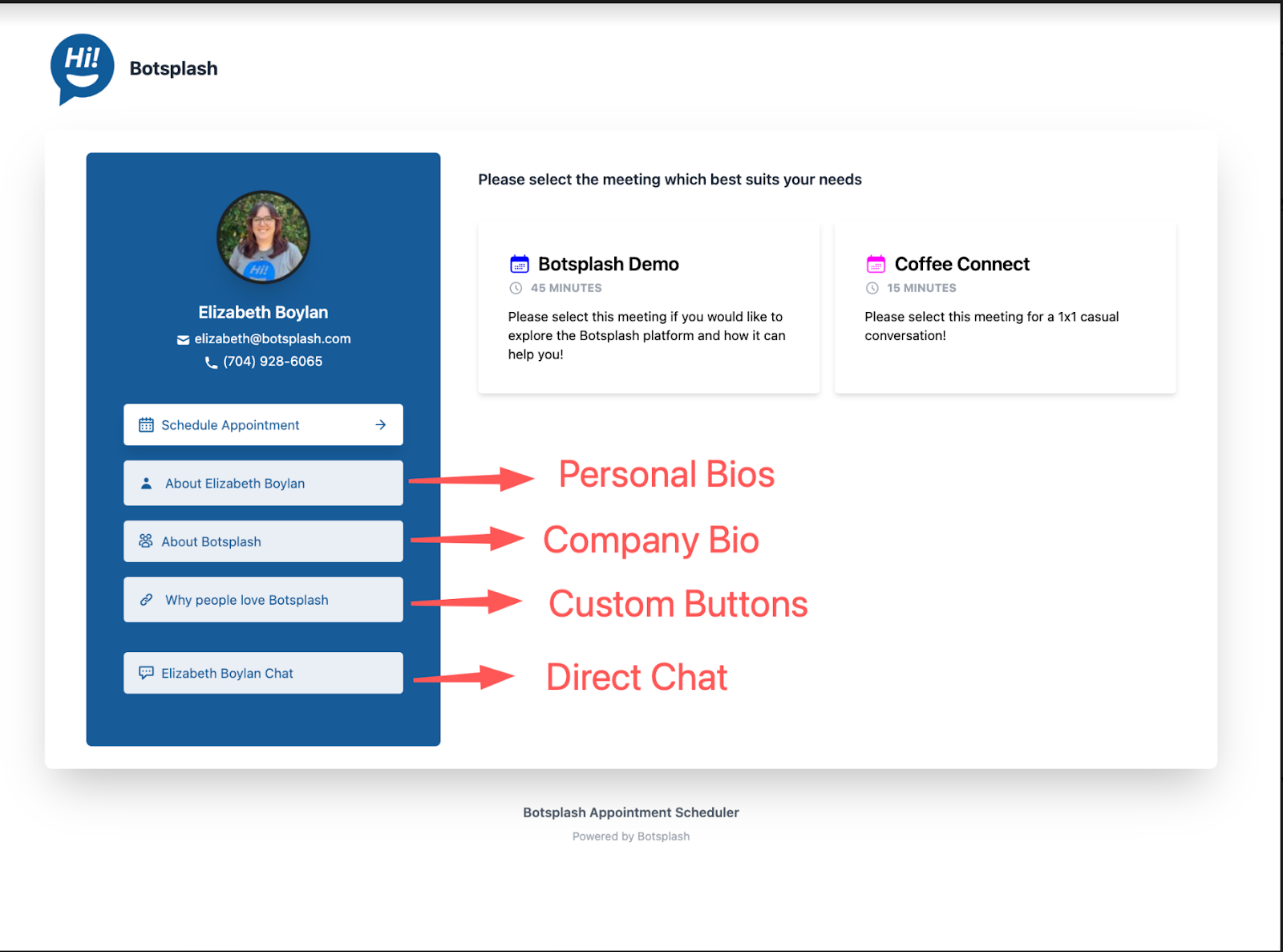Viewport: 1283px width, 952px height.
Task: Click the clock icon next to 45 Minutes
Action: point(518,288)
